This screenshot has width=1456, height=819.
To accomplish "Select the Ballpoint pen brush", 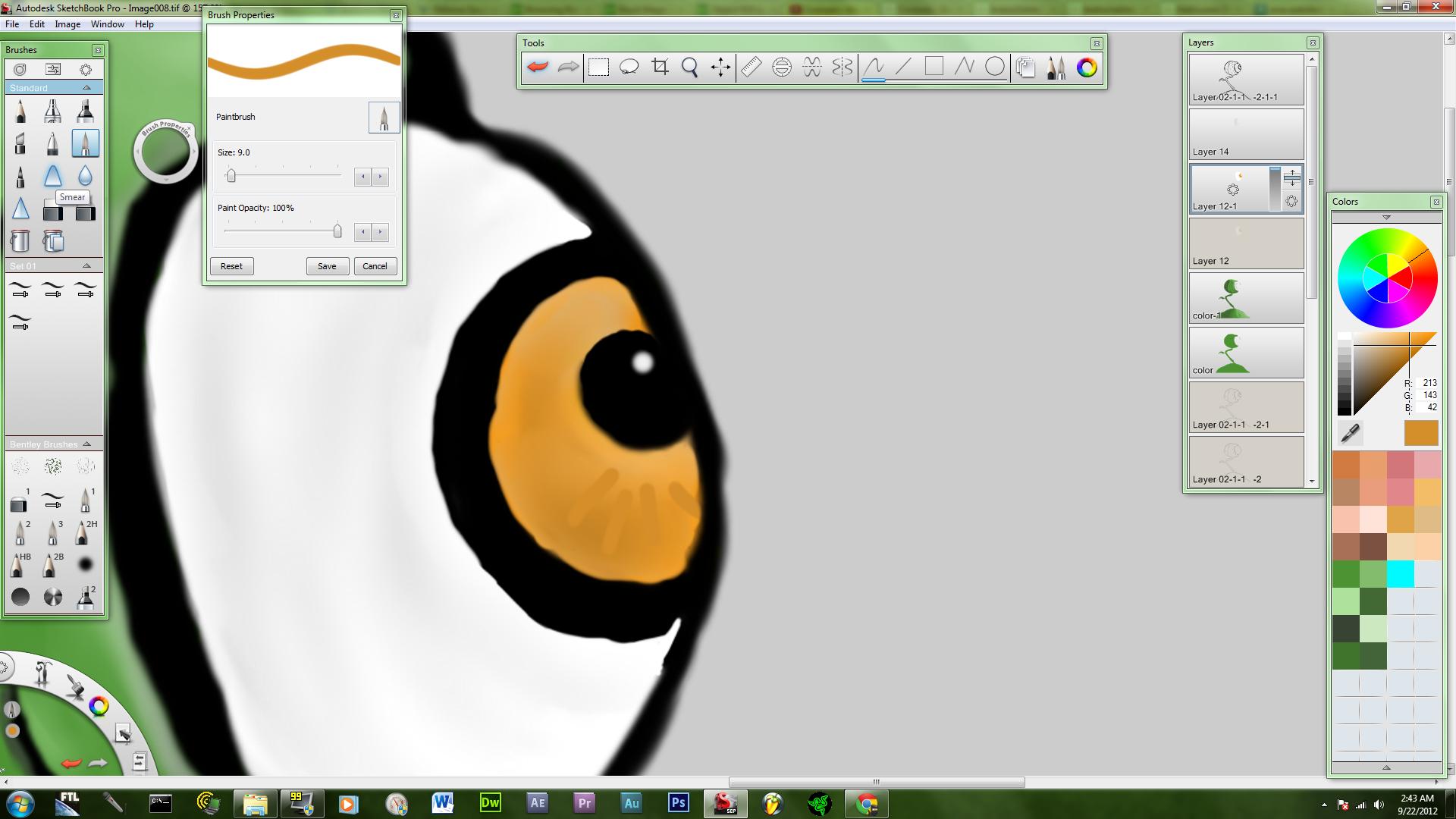I will [52, 143].
